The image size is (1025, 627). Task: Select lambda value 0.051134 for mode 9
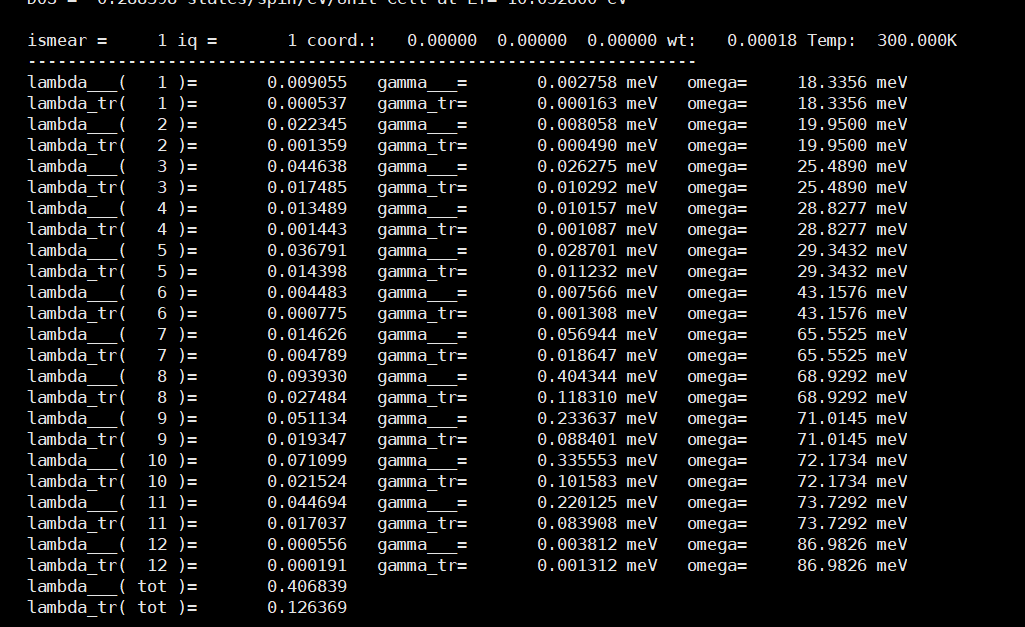click(307, 419)
